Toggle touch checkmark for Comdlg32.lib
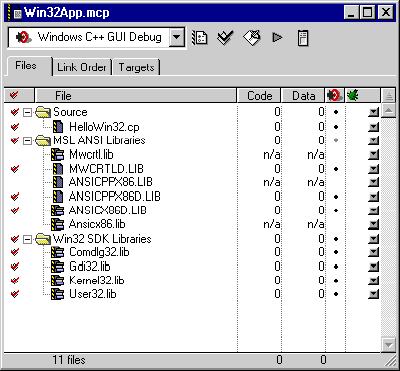The width and height of the screenshot is (400, 371). tap(14, 252)
